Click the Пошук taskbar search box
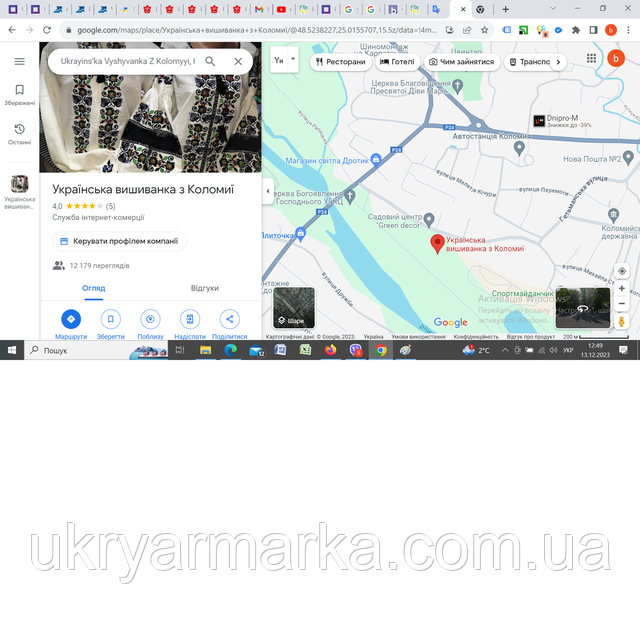Viewport: 640px width, 640px height. 96,350
